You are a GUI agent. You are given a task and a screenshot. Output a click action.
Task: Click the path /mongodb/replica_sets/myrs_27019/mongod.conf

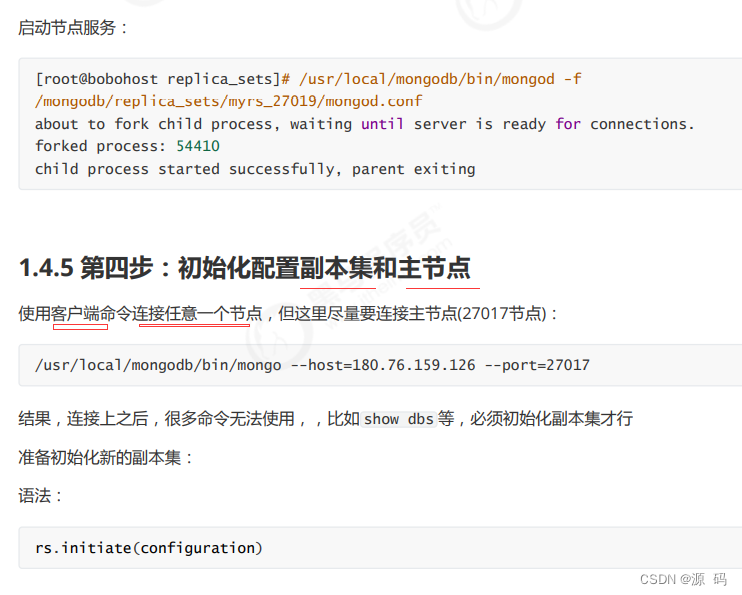pyautogui.click(x=229, y=101)
